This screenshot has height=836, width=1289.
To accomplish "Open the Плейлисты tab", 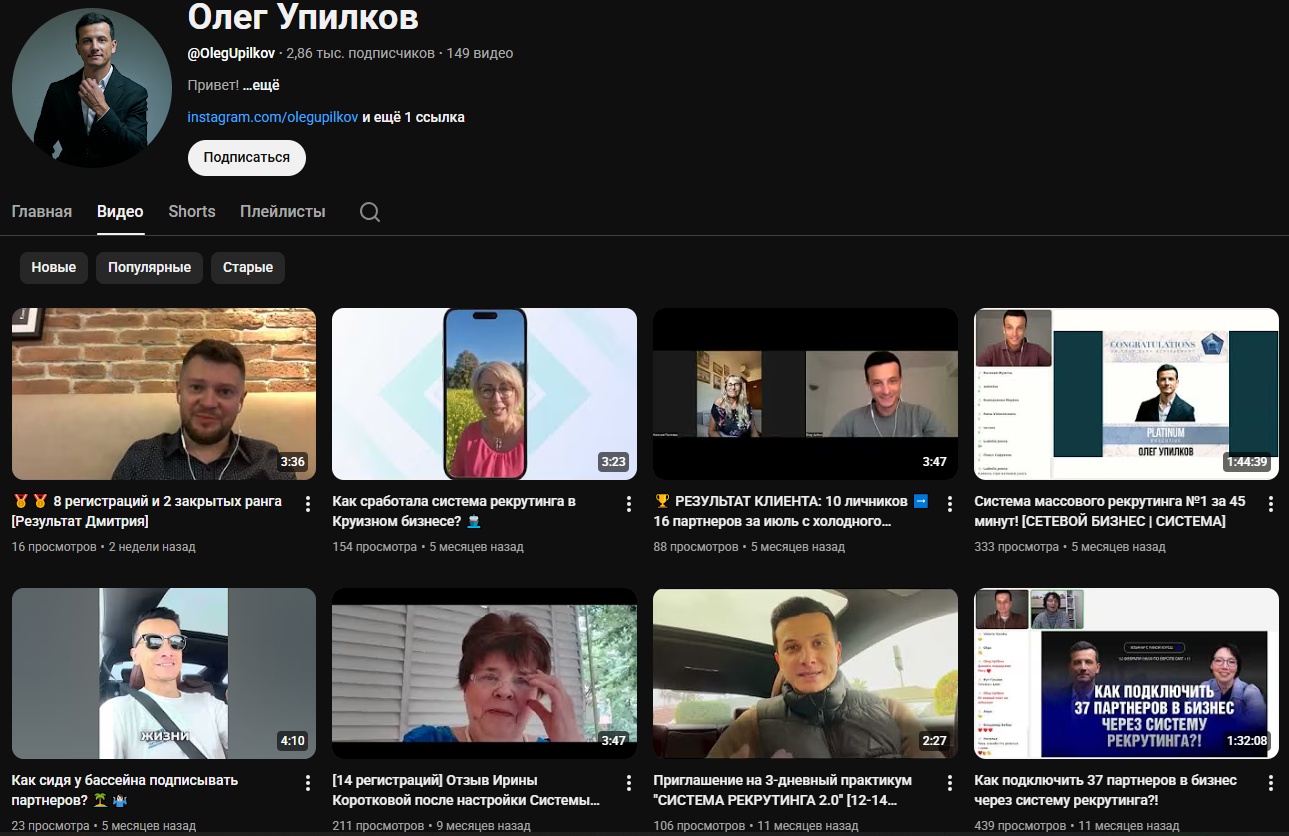I will [283, 212].
